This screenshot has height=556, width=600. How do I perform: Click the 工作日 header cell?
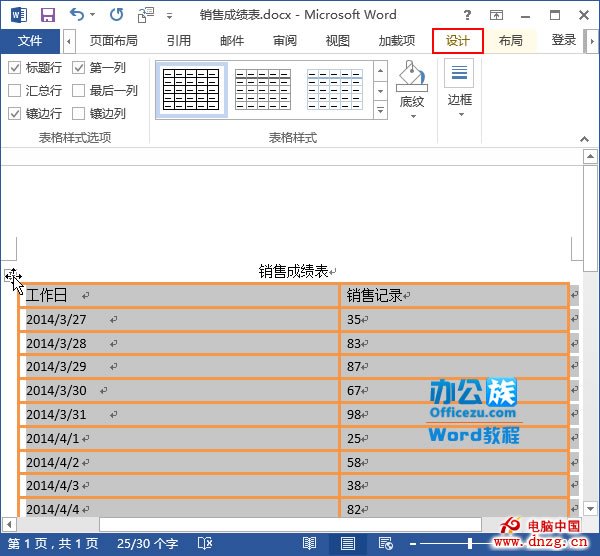tap(179, 295)
